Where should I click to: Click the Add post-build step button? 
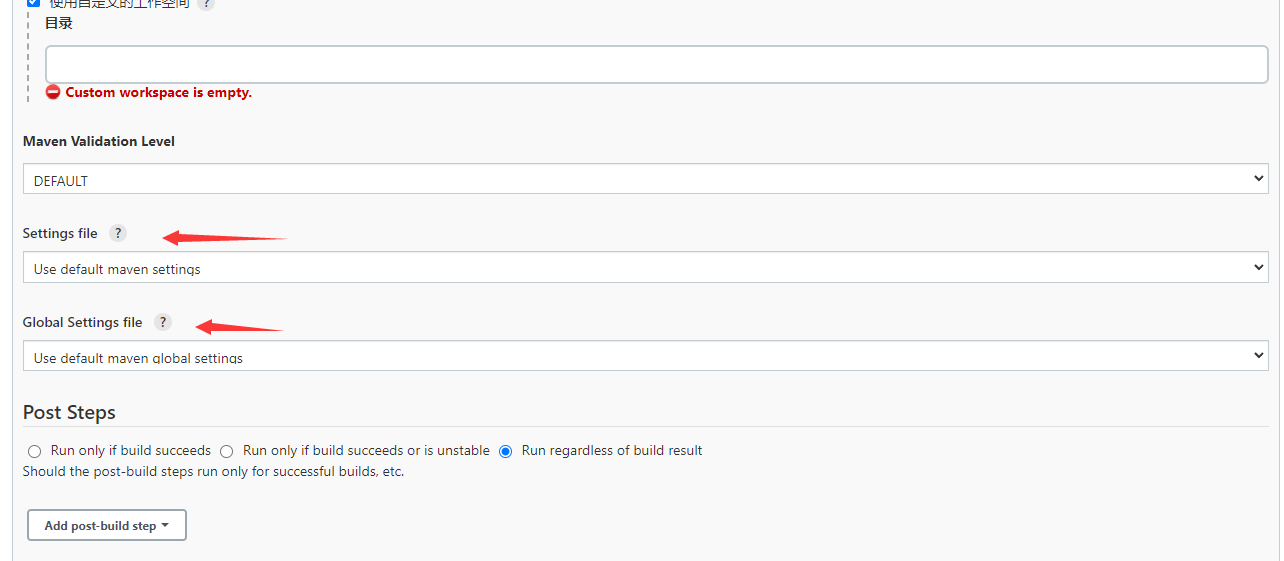click(x=106, y=525)
